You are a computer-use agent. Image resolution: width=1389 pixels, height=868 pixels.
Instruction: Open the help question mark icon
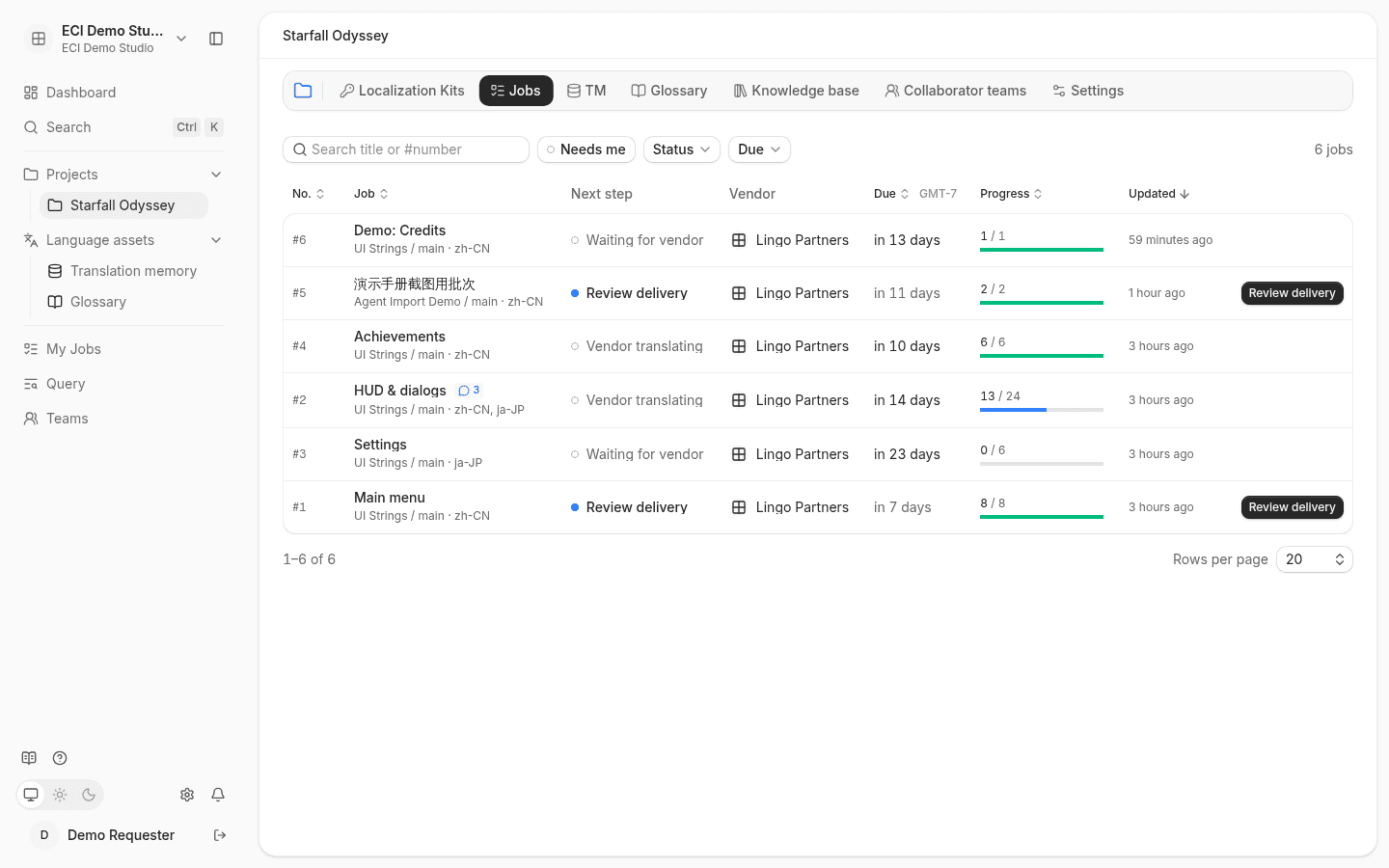point(60,758)
